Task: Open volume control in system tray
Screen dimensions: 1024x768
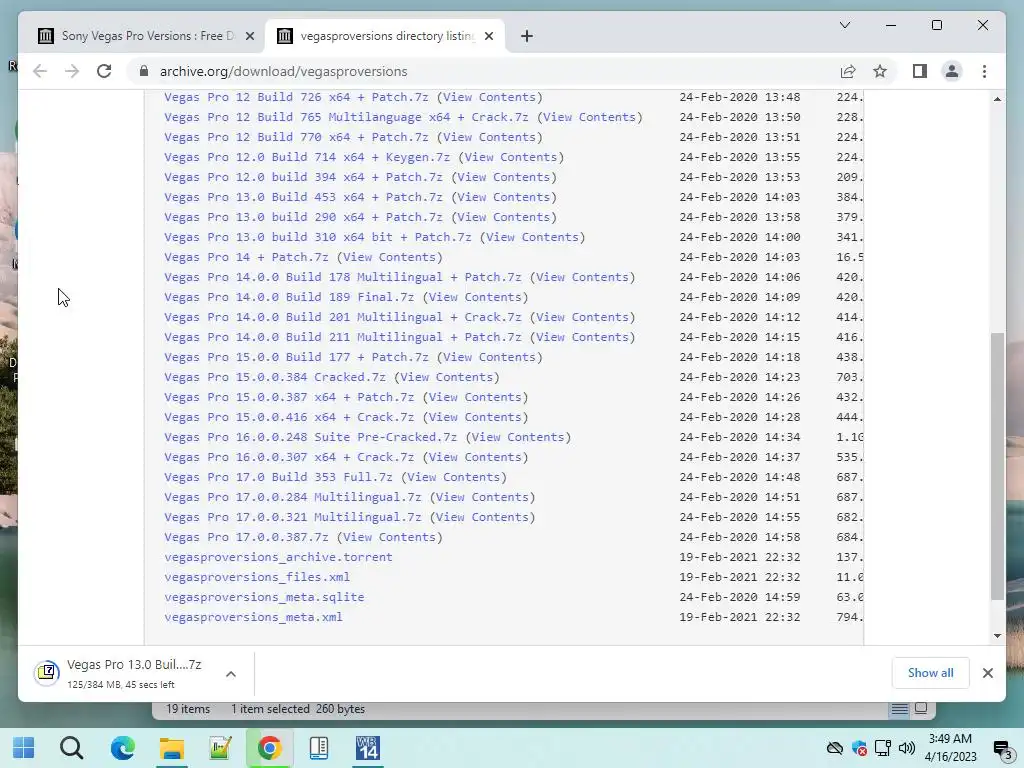Action: click(906, 748)
